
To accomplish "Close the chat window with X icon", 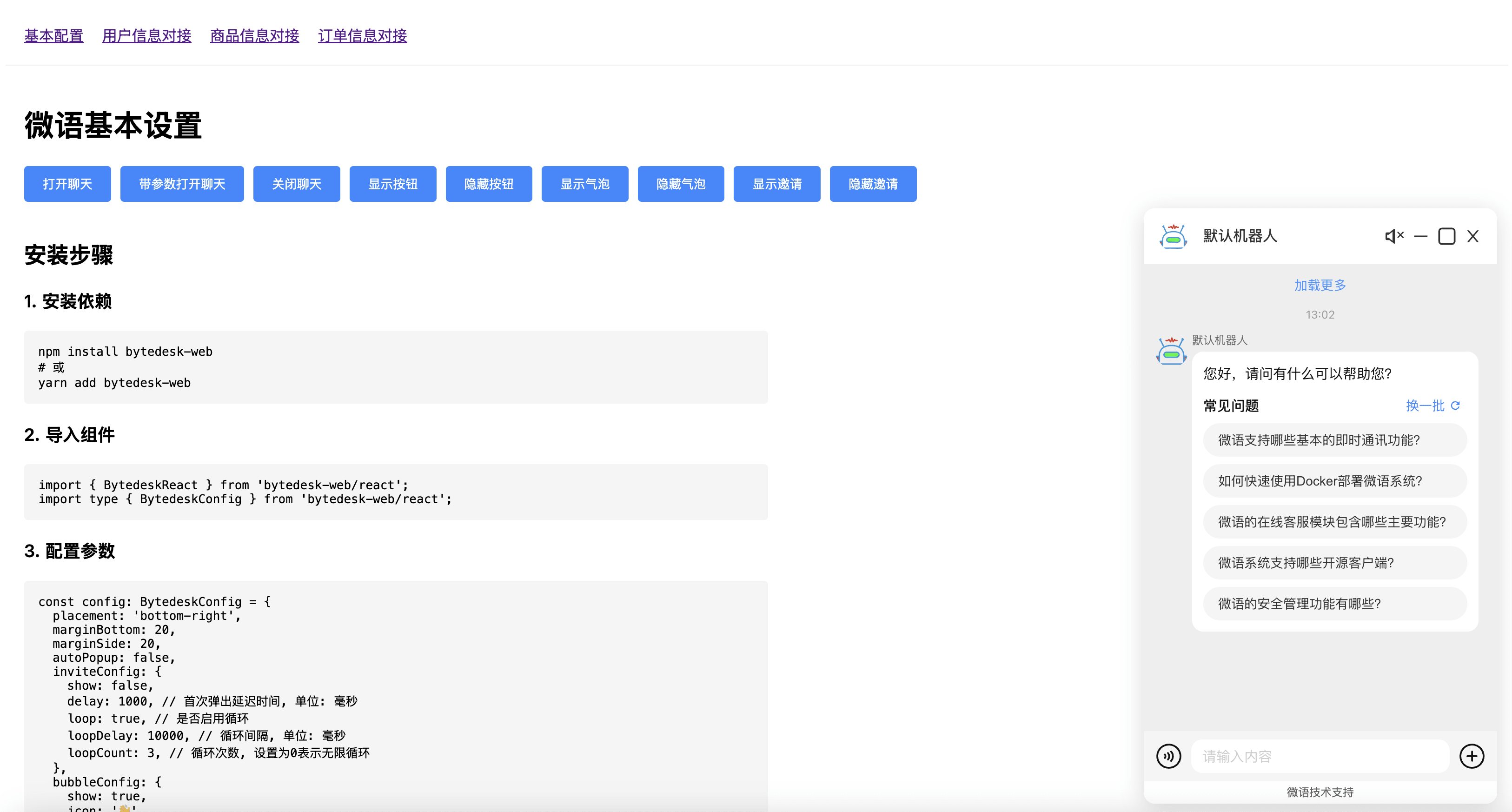I will point(1472,236).
